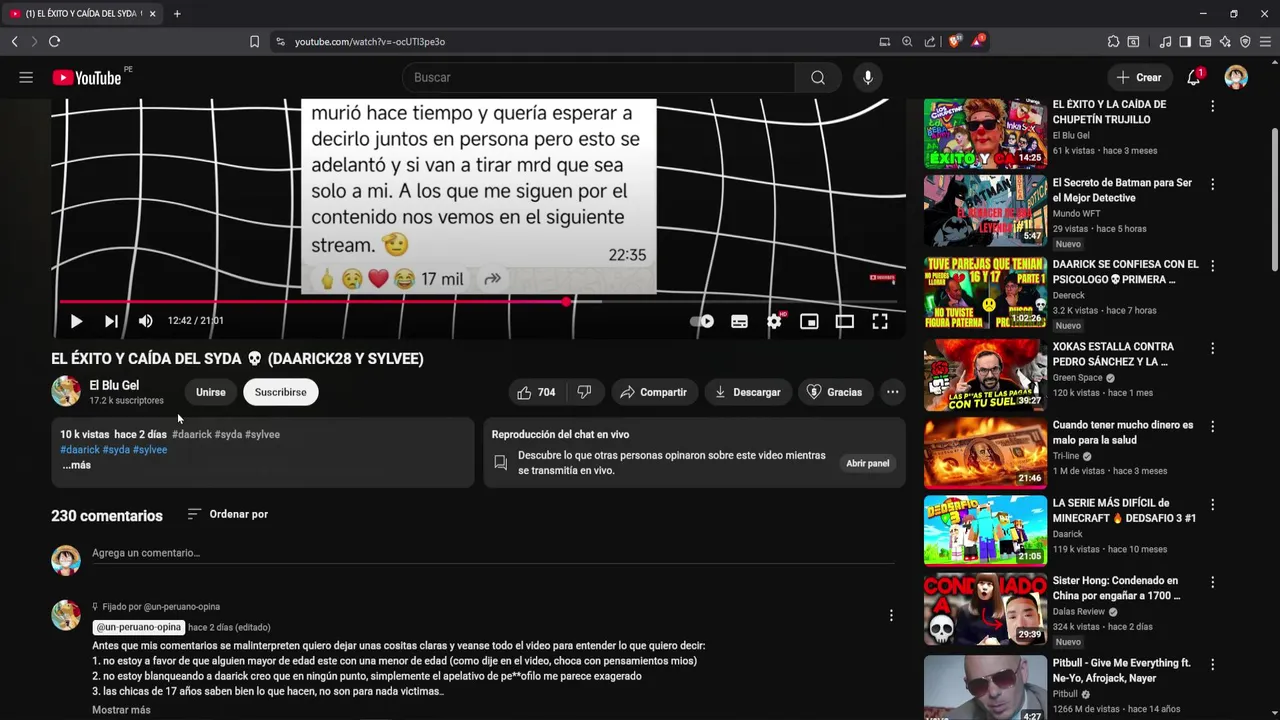Open the YouTube guide hamburger menu
The width and height of the screenshot is (1280, 720).
pos(26,77)
